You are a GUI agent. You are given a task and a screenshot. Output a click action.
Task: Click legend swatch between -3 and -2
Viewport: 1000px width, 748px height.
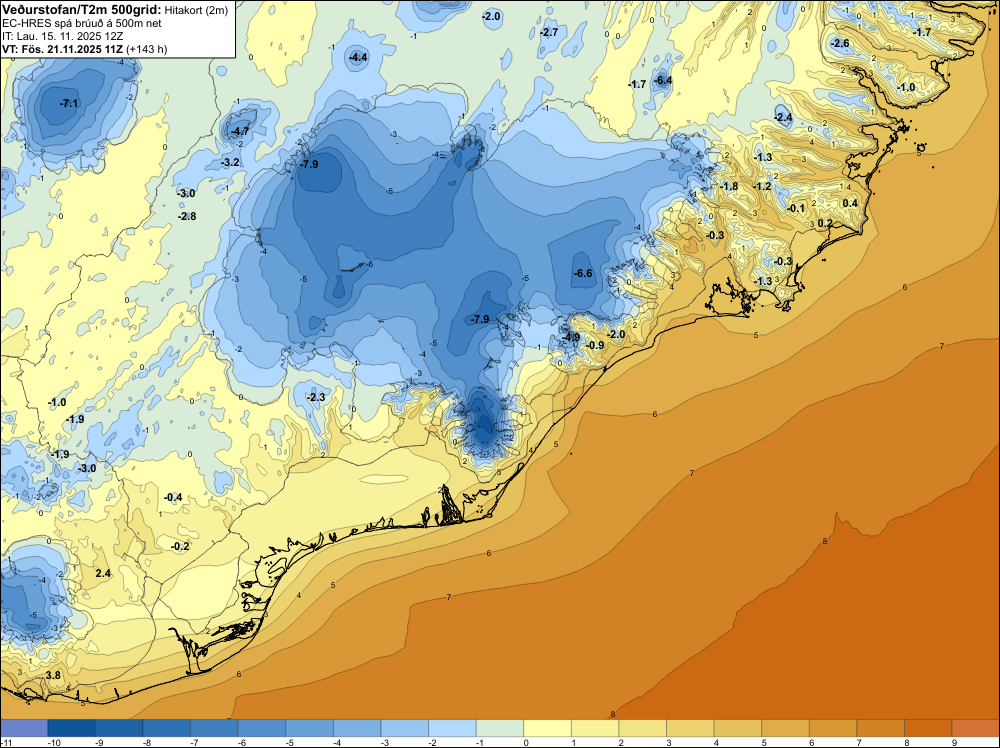pos(404,728)
